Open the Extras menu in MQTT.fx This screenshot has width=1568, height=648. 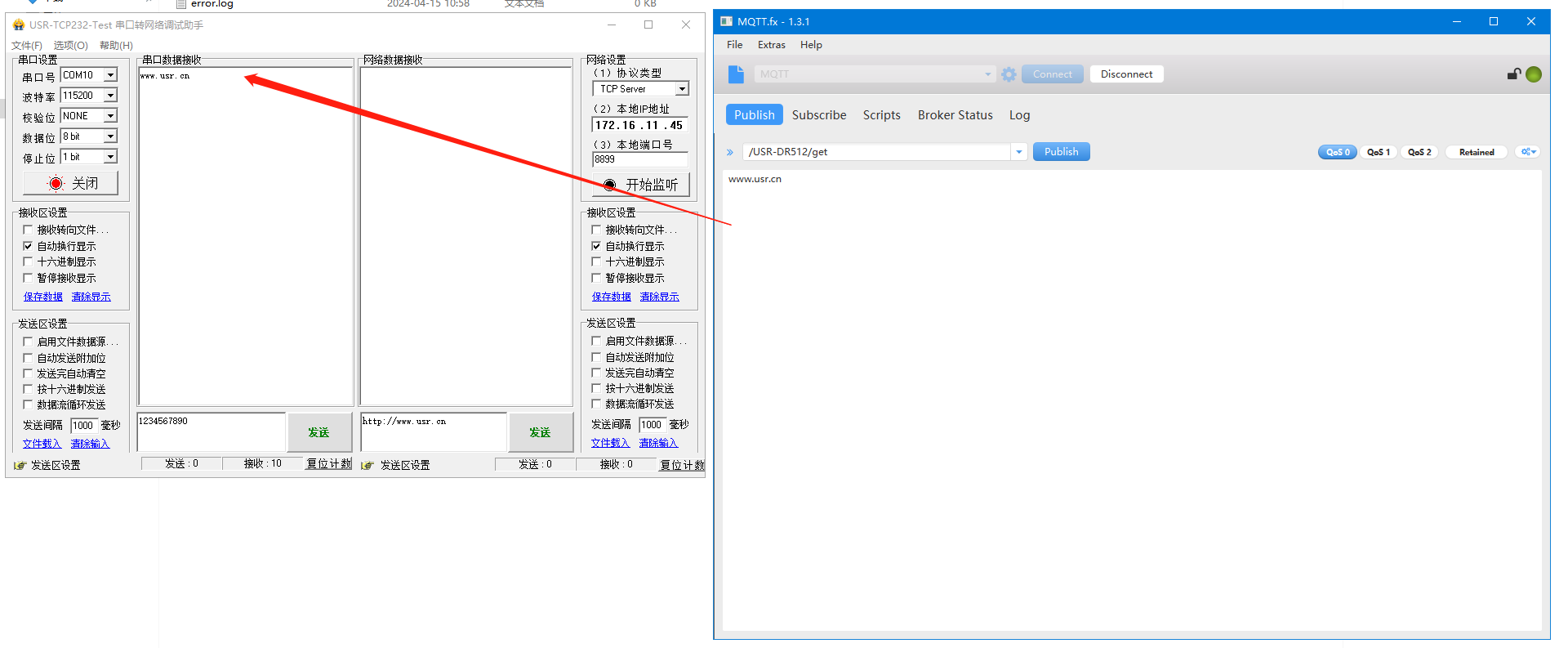coord(771,45)
